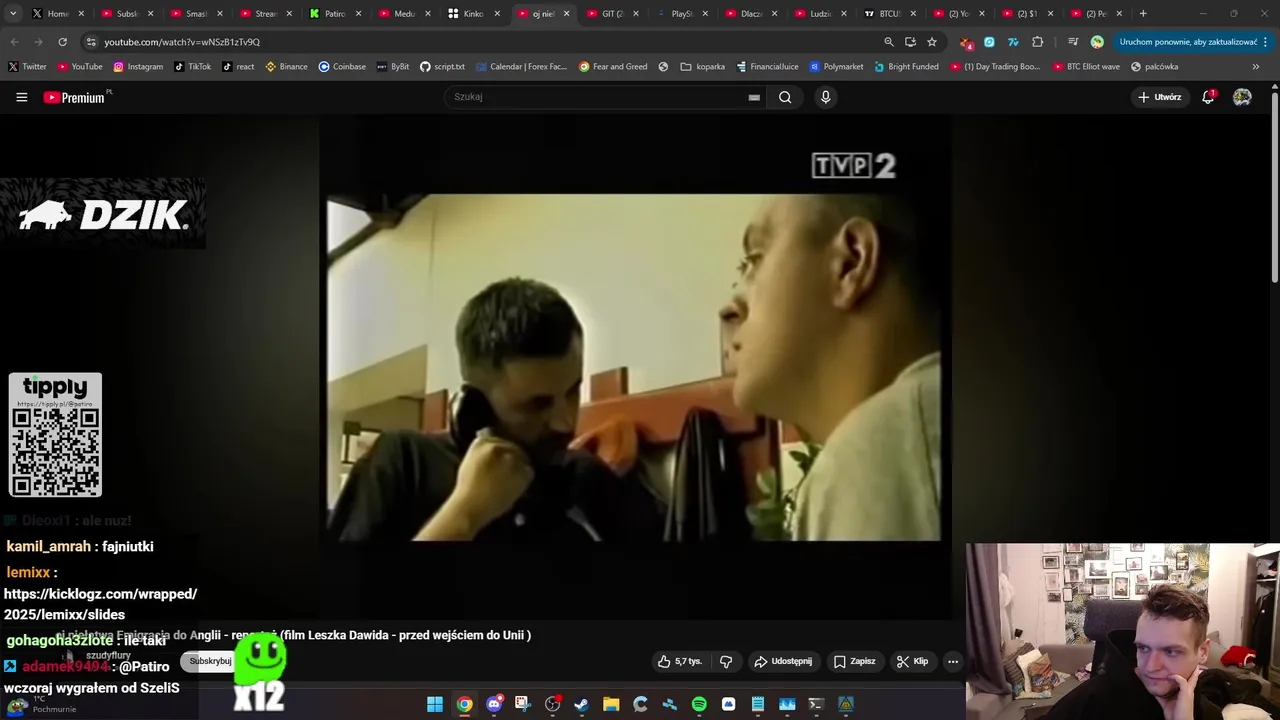Close the active oj nie YouTube tab
Viewport: 1280px width, 720px height.
tap(566, 14)
